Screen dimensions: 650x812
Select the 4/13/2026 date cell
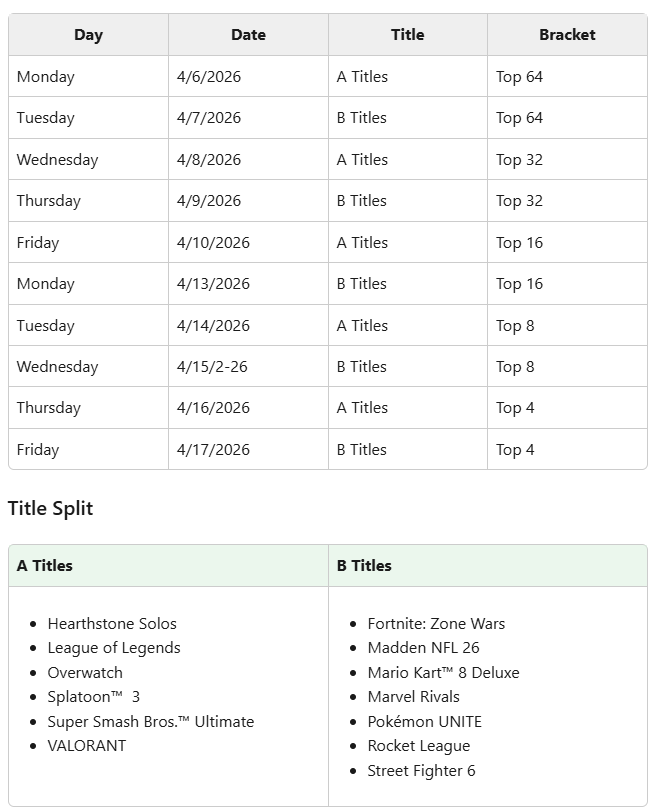[213, 284]
